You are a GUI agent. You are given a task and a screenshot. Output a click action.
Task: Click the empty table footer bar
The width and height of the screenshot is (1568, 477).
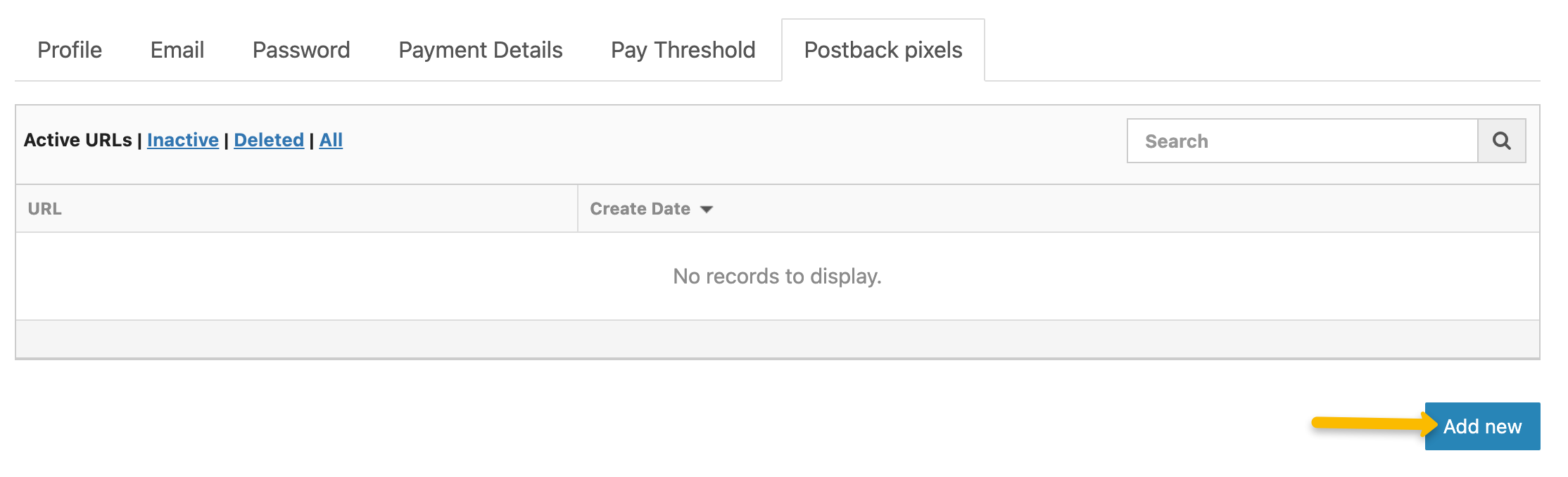pos(777,339)
